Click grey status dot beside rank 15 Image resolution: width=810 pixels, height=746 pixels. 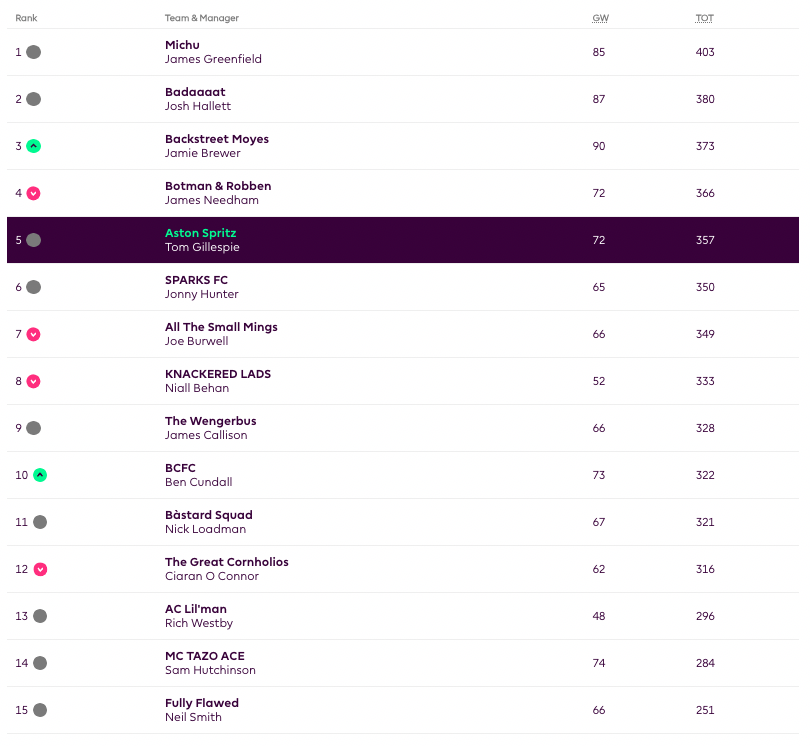[40, 710]
